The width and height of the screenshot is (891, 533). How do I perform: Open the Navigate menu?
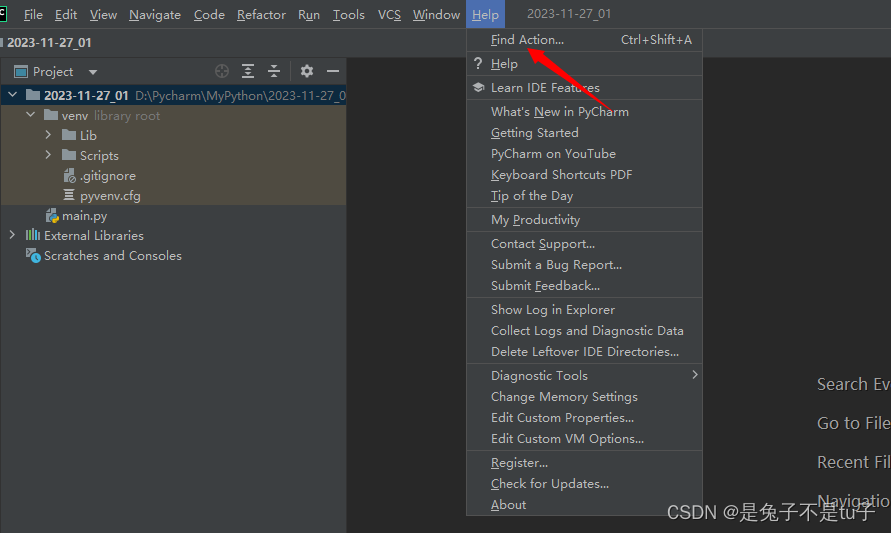coord(155,15)
